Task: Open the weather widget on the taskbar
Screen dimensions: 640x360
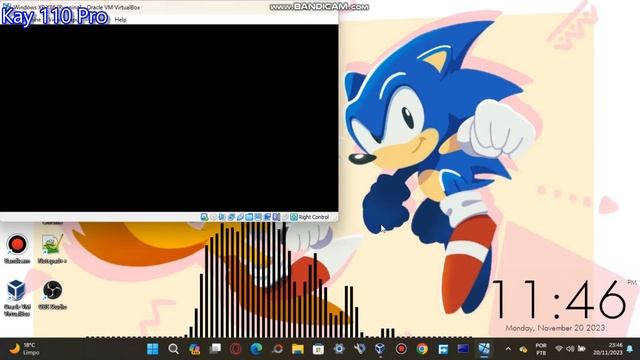Action: click(24, 349)
